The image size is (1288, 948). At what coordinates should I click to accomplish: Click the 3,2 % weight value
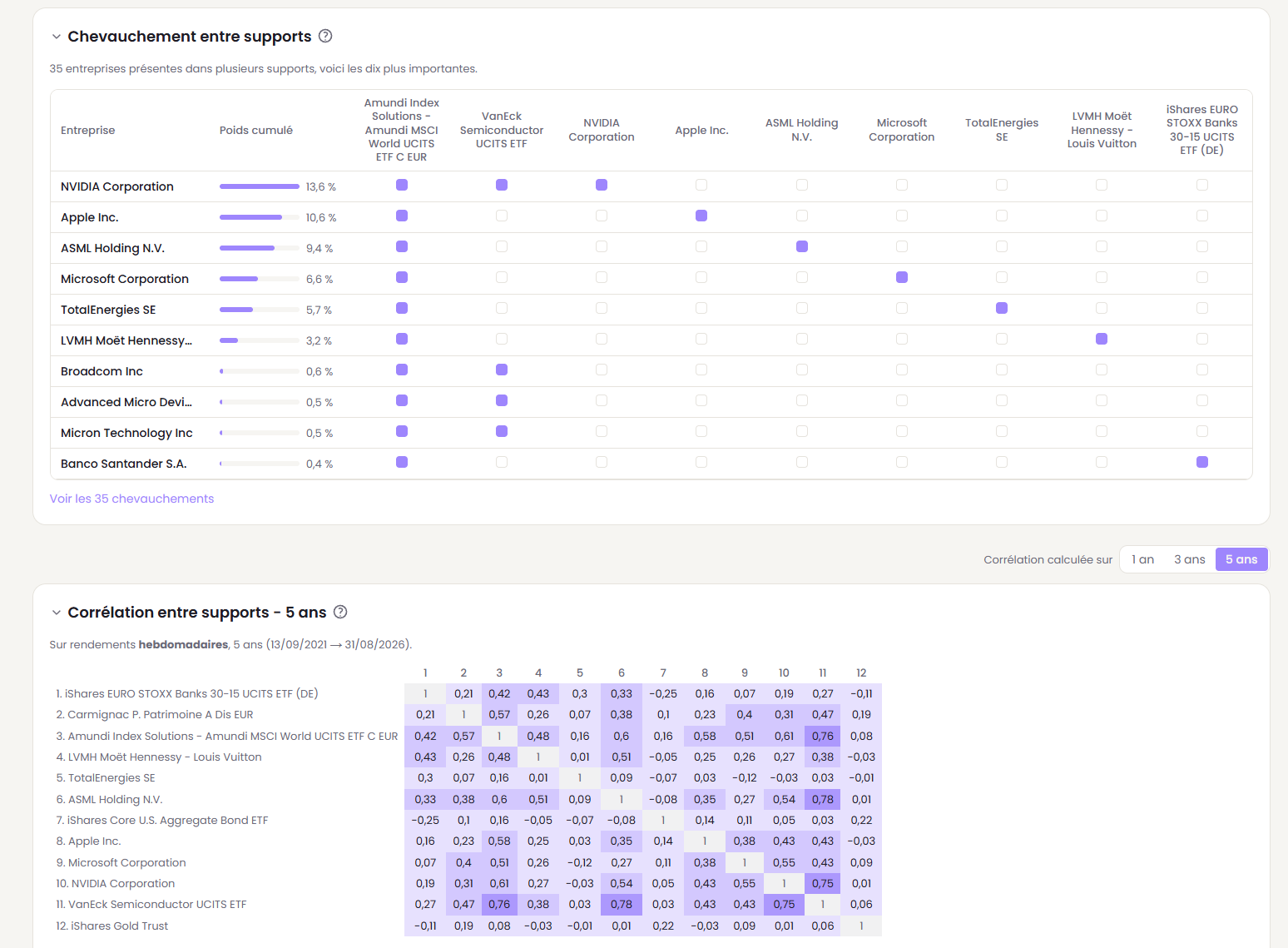319,341
